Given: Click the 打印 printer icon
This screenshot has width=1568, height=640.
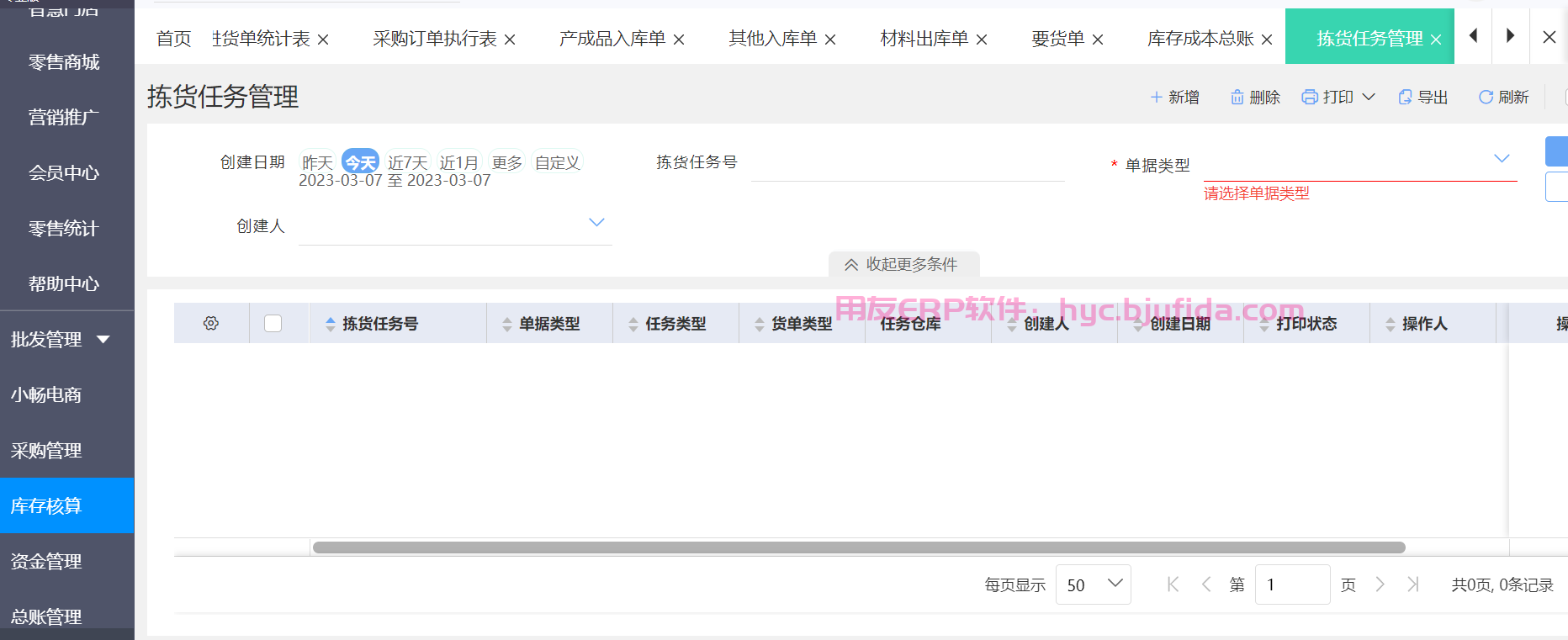Looking at the screenshot, I should [x=1310, y=97].
